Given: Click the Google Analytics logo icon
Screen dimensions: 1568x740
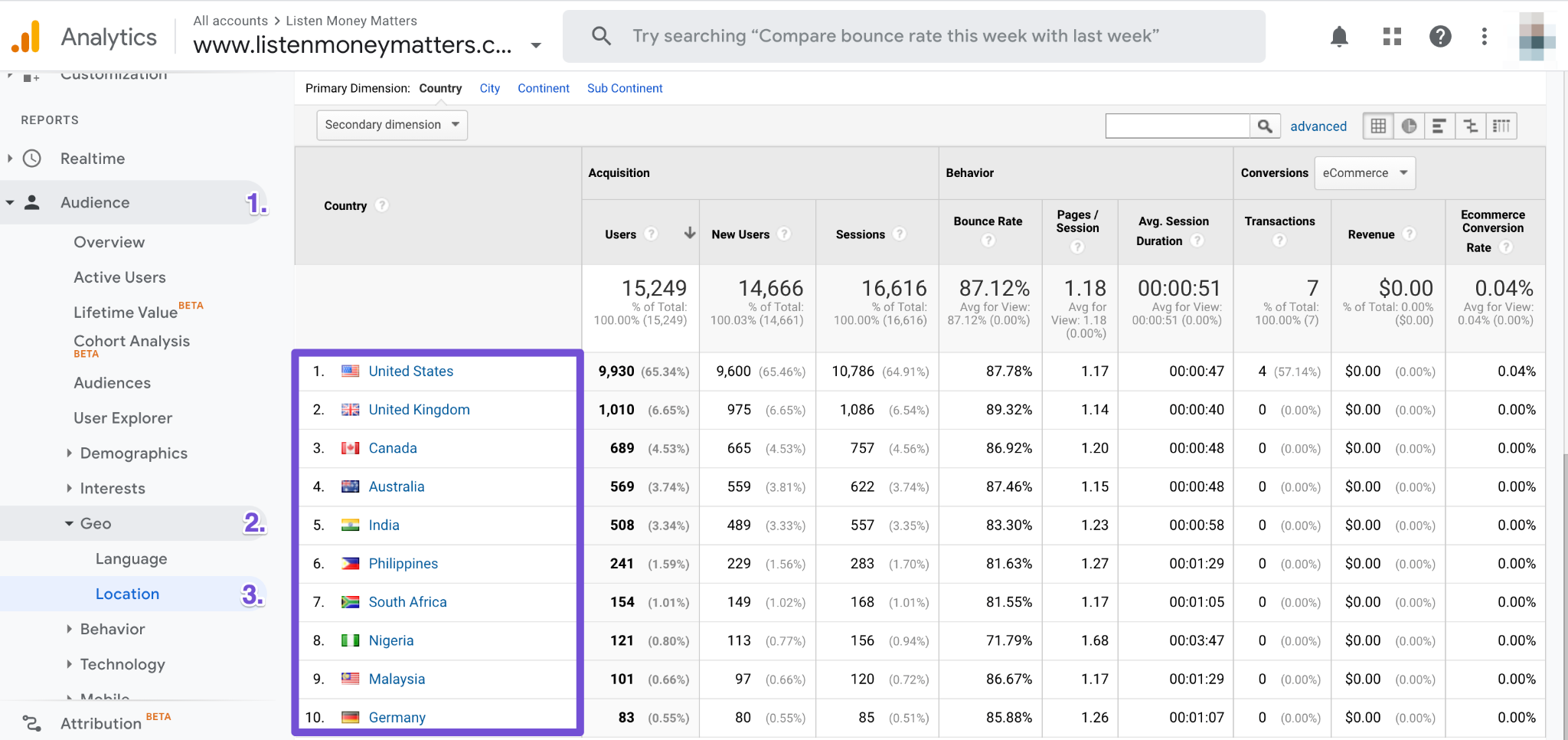Looking at the screenshot, I should [26, 36].
